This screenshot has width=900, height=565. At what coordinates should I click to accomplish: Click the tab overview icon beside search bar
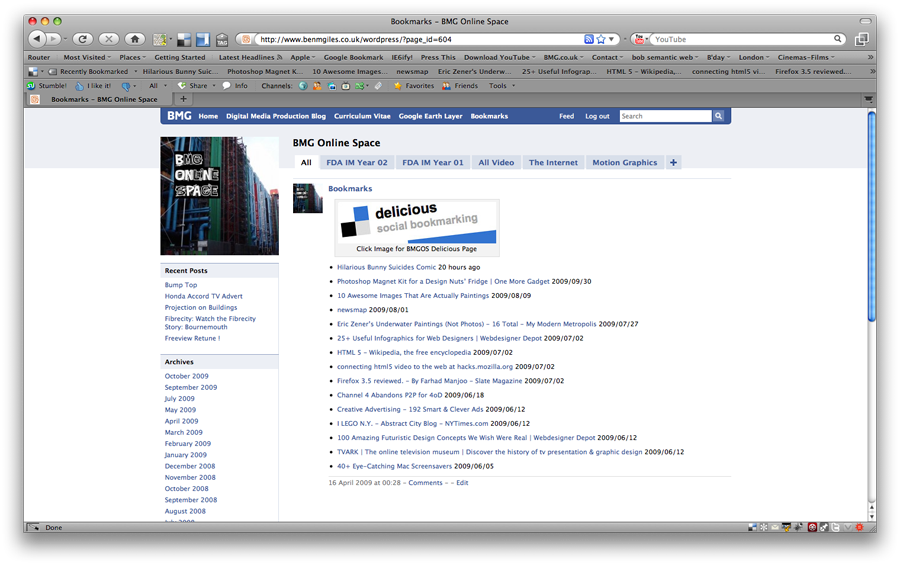pyautogui.click(x=861, y=39)
